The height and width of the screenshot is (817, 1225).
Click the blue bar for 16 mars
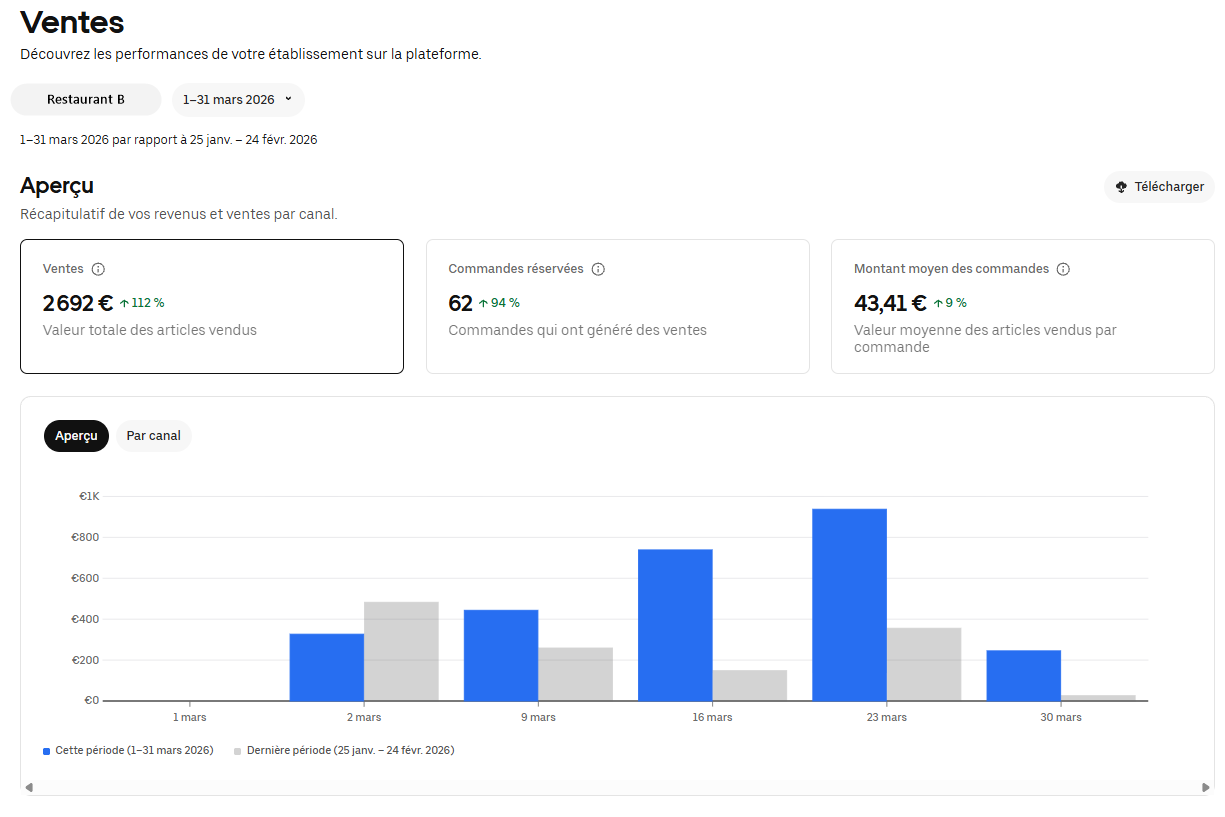[x=675, y=625]
